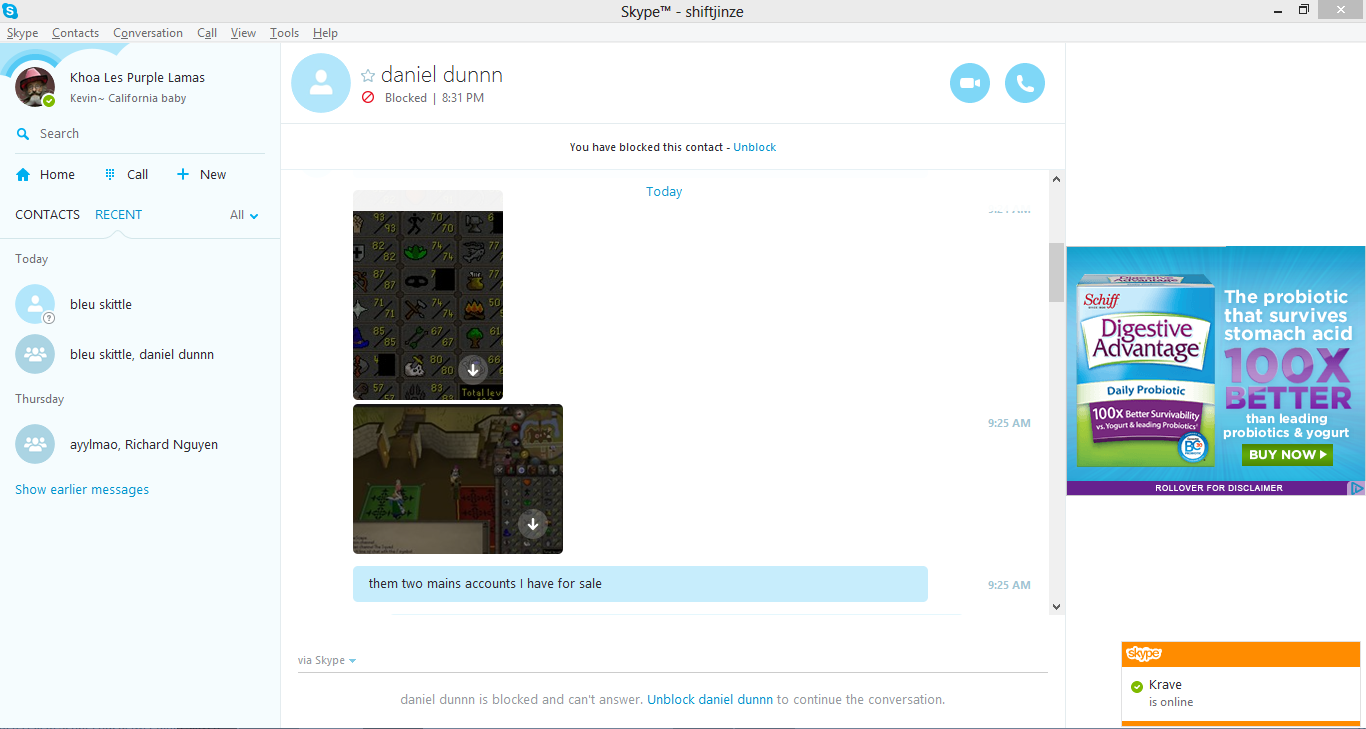Viewport: 1366px width, 729px height.
Task: Open the Skype menu
Action: pos(22,33)
